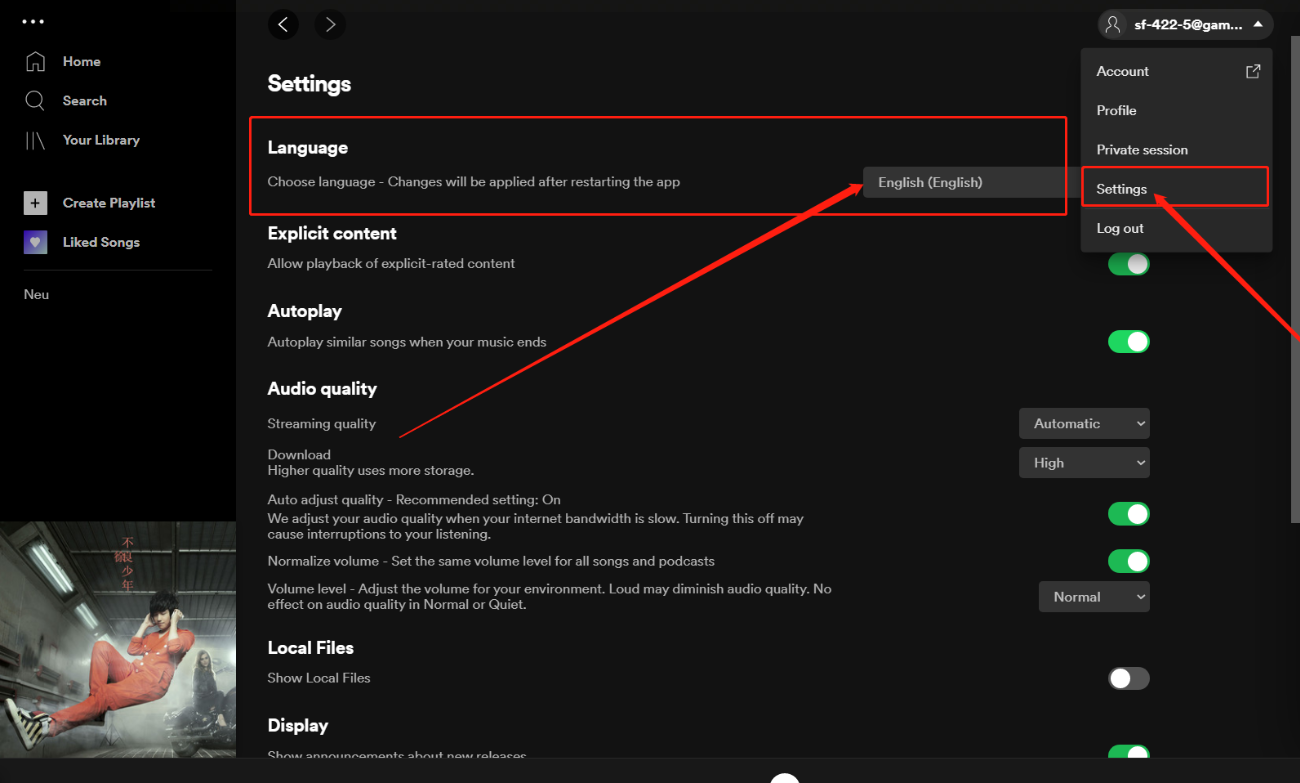The image size is (1300, 783).
Task: Start a Private session
Action: (1176, 150)
